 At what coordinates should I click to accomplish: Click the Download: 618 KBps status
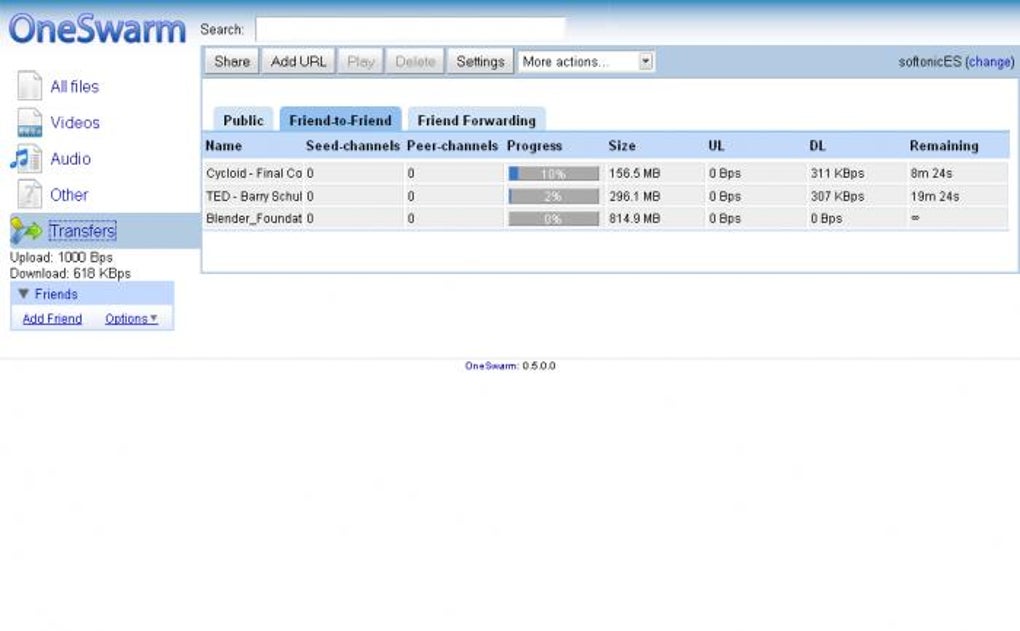[x=70, y=273]
